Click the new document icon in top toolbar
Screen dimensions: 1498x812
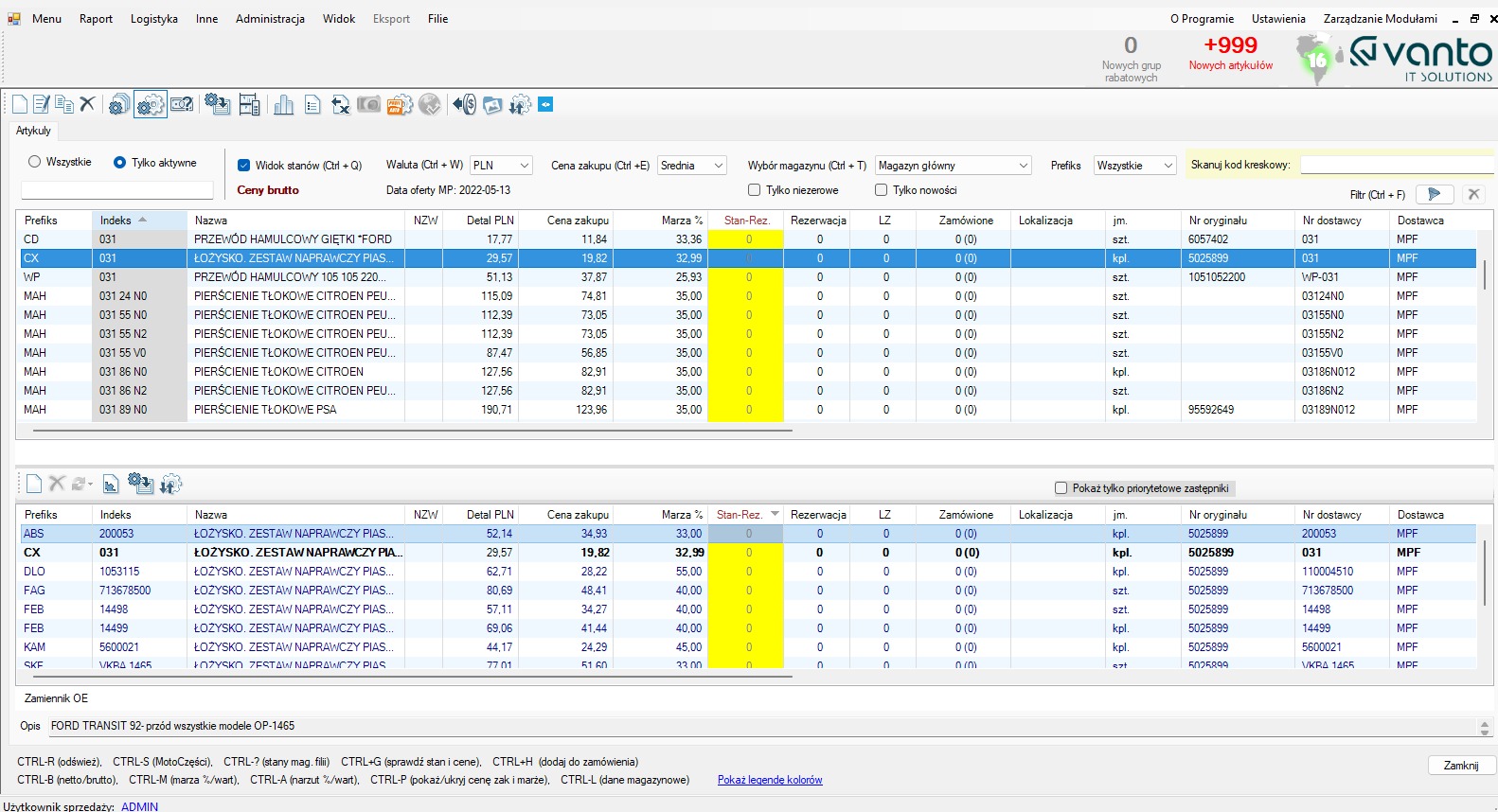click(20, 104)
